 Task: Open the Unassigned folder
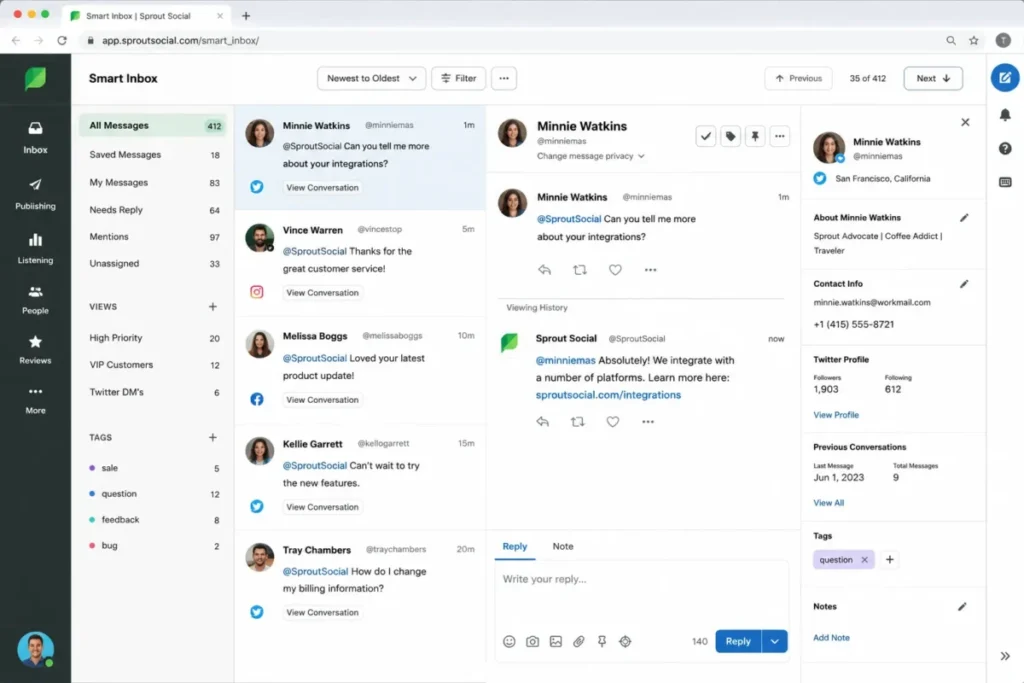click(153, 263)
